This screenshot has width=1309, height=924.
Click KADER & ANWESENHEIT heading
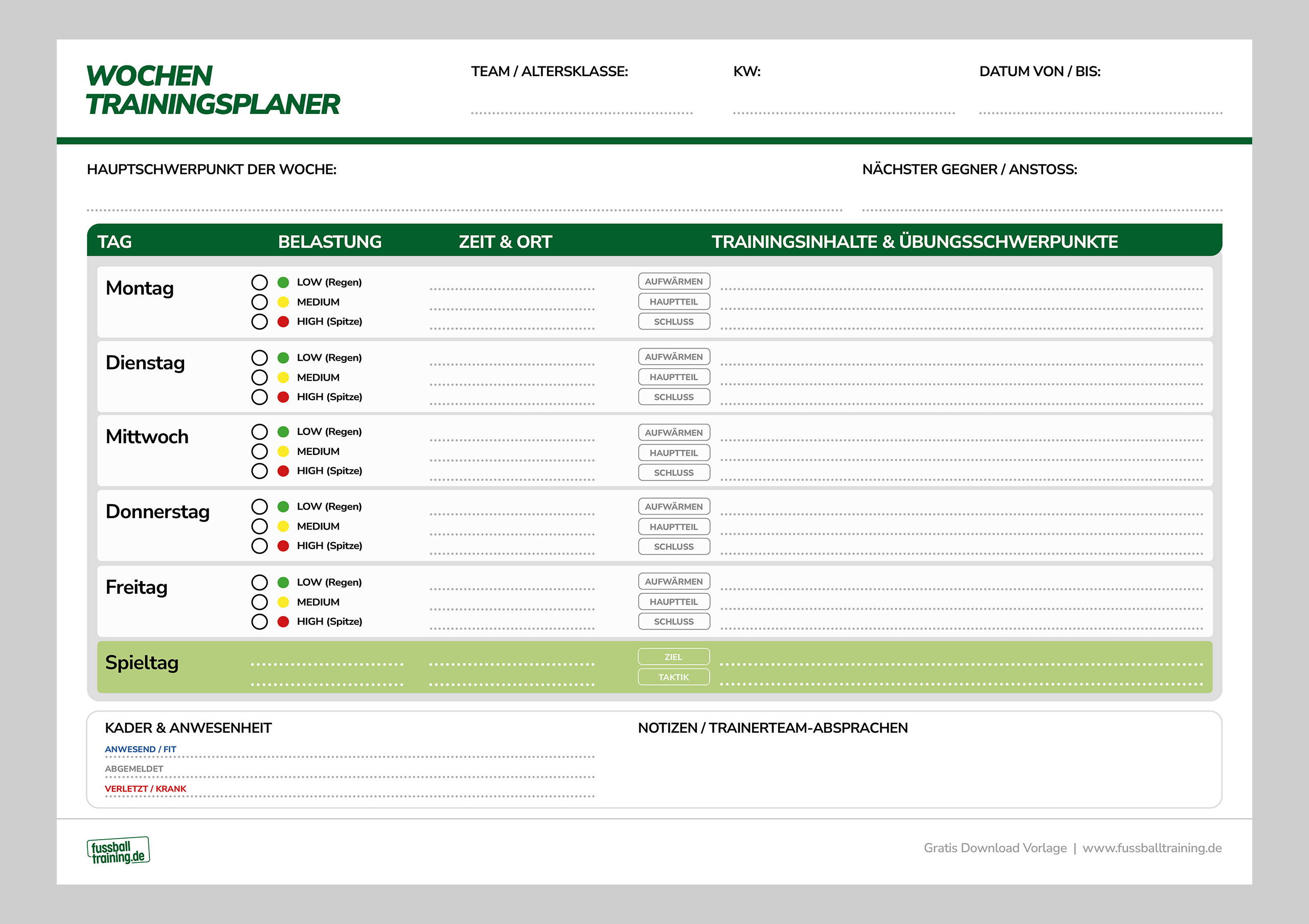click(188, 727)
